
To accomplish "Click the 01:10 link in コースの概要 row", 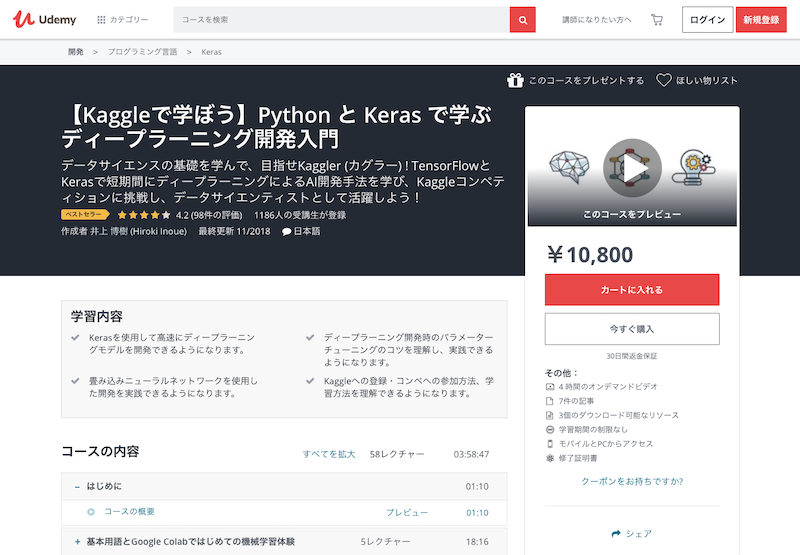I will 477,513.
